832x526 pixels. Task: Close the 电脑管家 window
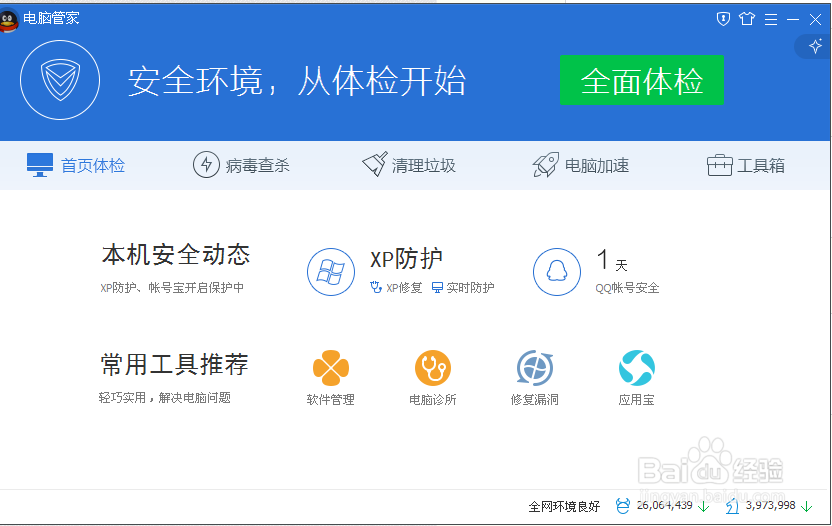(815, 20)
